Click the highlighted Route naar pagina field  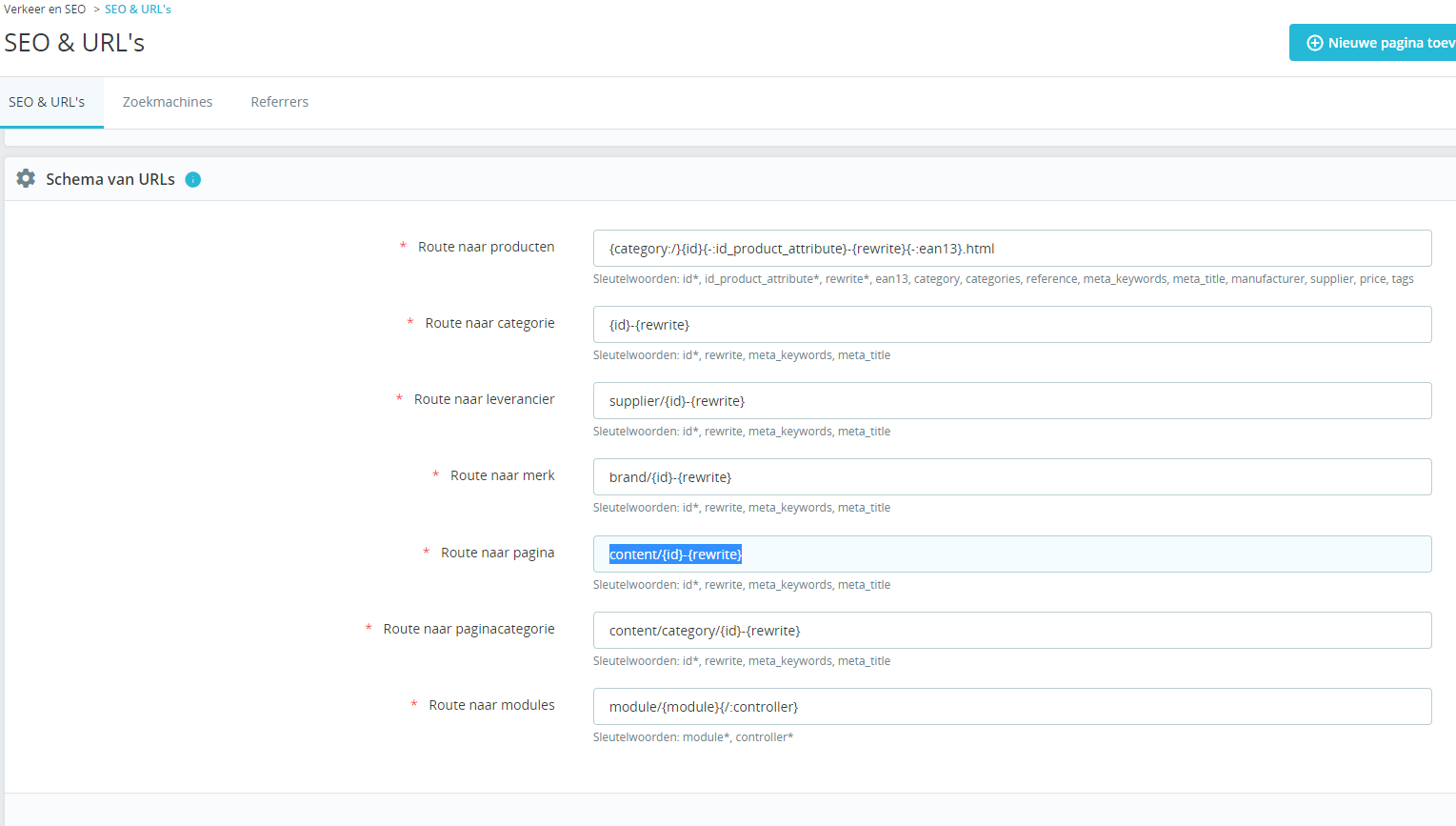[1012, 554]
